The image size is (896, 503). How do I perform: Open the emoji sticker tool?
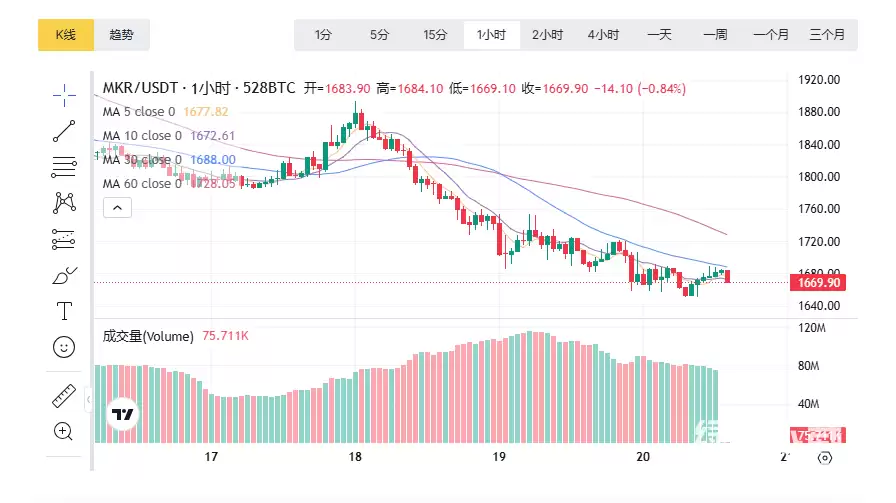[64, 346]
